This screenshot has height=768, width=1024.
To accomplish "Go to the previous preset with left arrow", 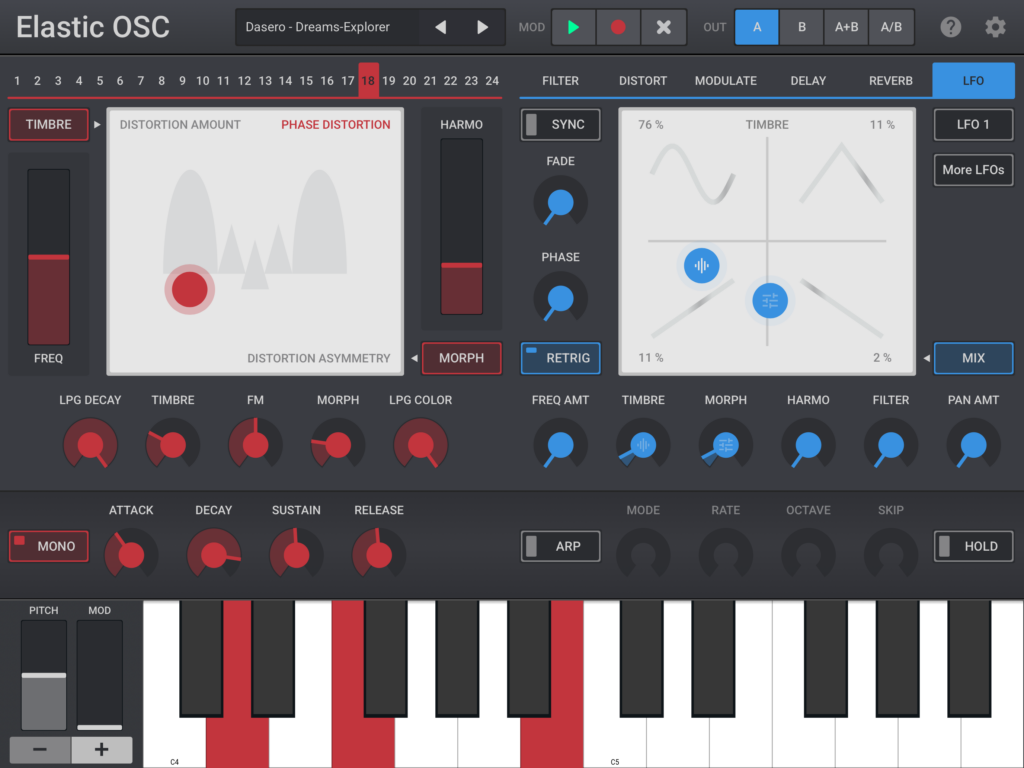I will tap(441, 27).
